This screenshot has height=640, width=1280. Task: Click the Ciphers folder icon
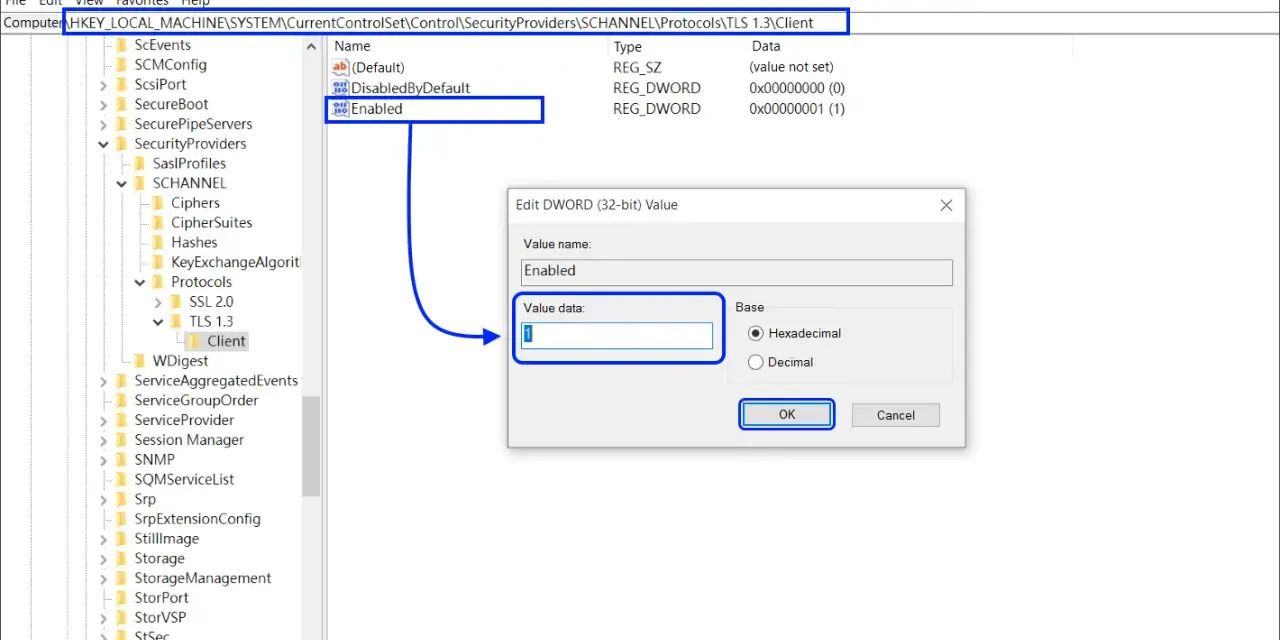(x=158, y=203)
